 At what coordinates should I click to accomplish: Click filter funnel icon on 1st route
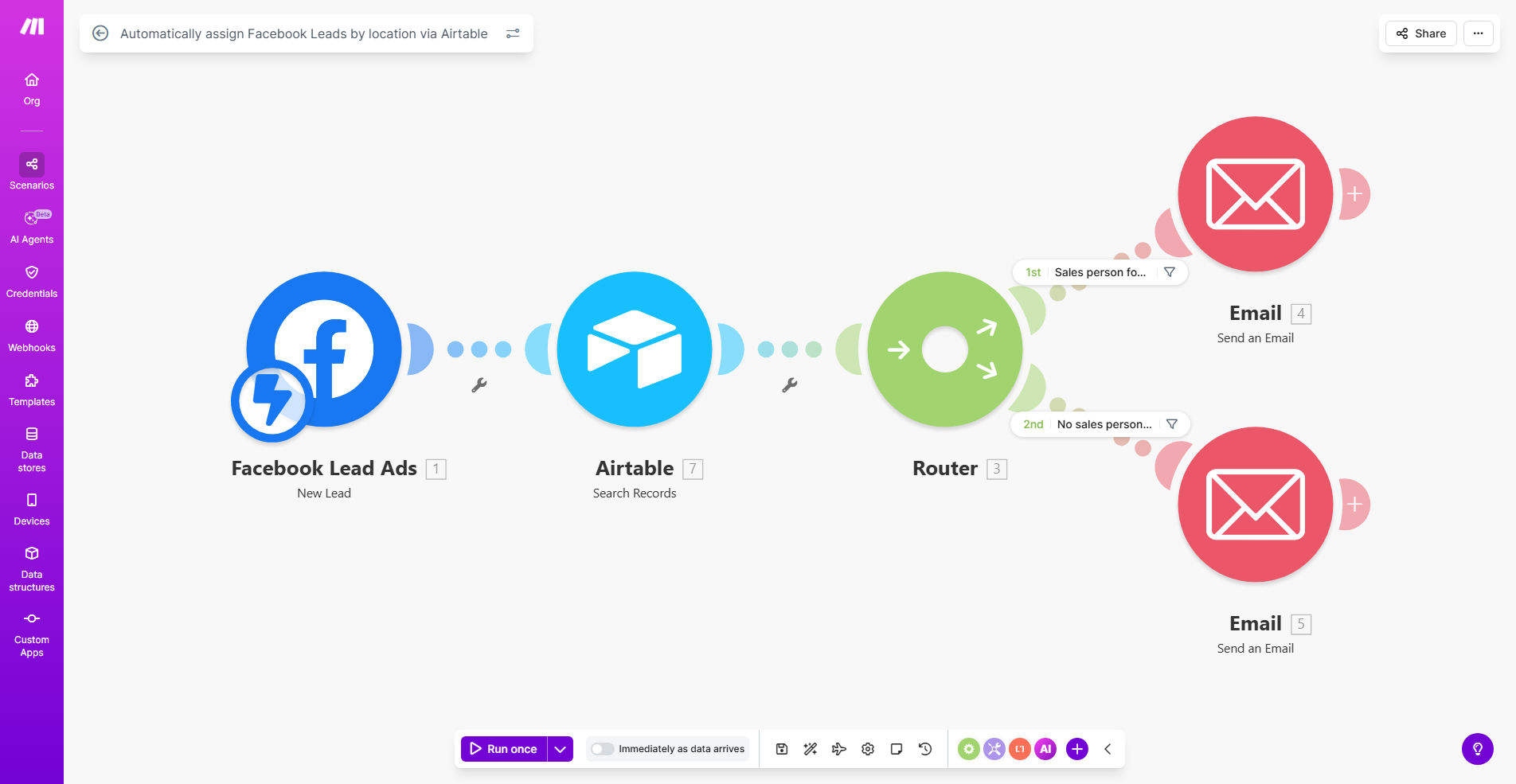click(1170, 272)
